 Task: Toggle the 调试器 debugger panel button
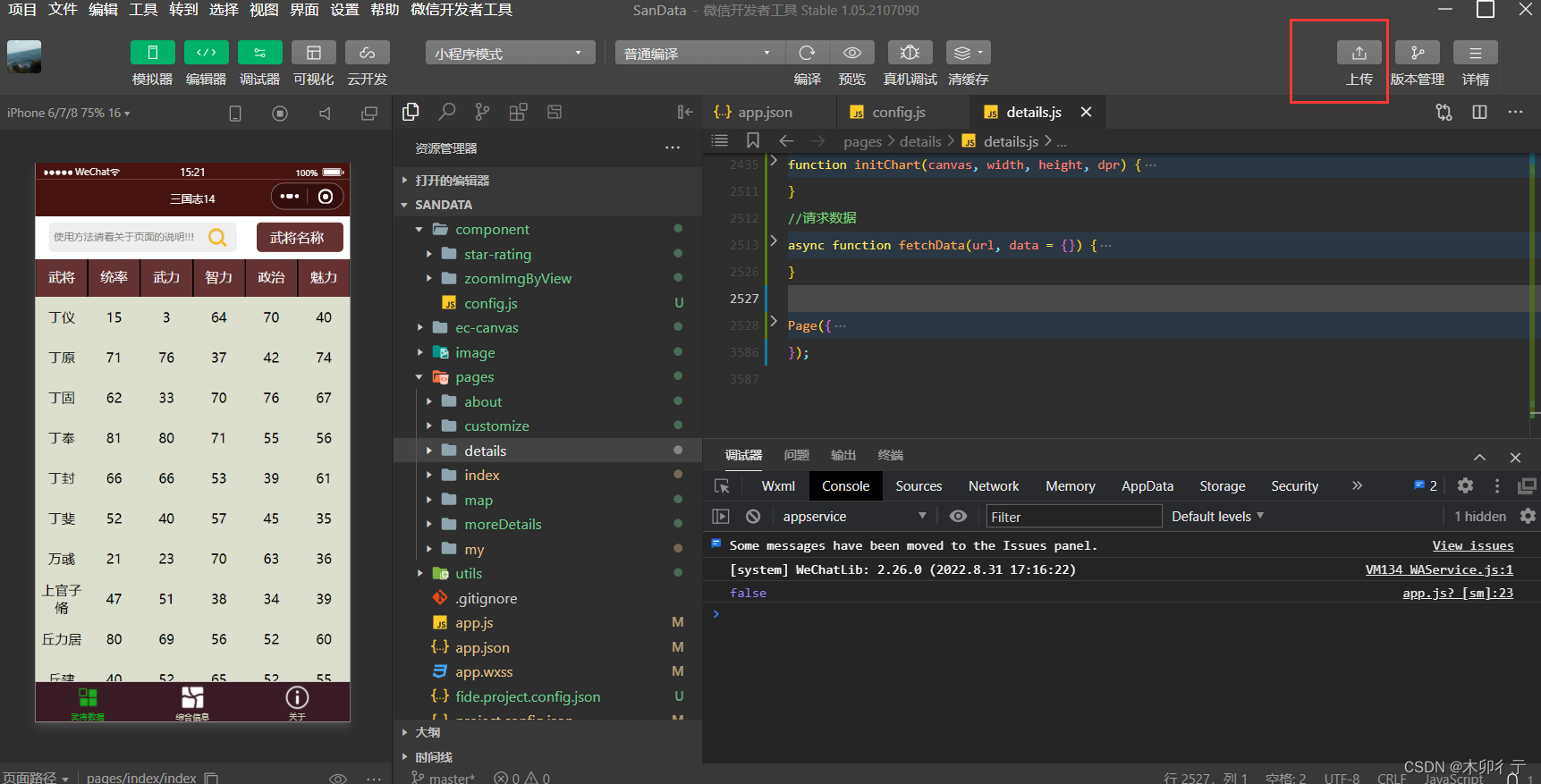tap(259, 53)
